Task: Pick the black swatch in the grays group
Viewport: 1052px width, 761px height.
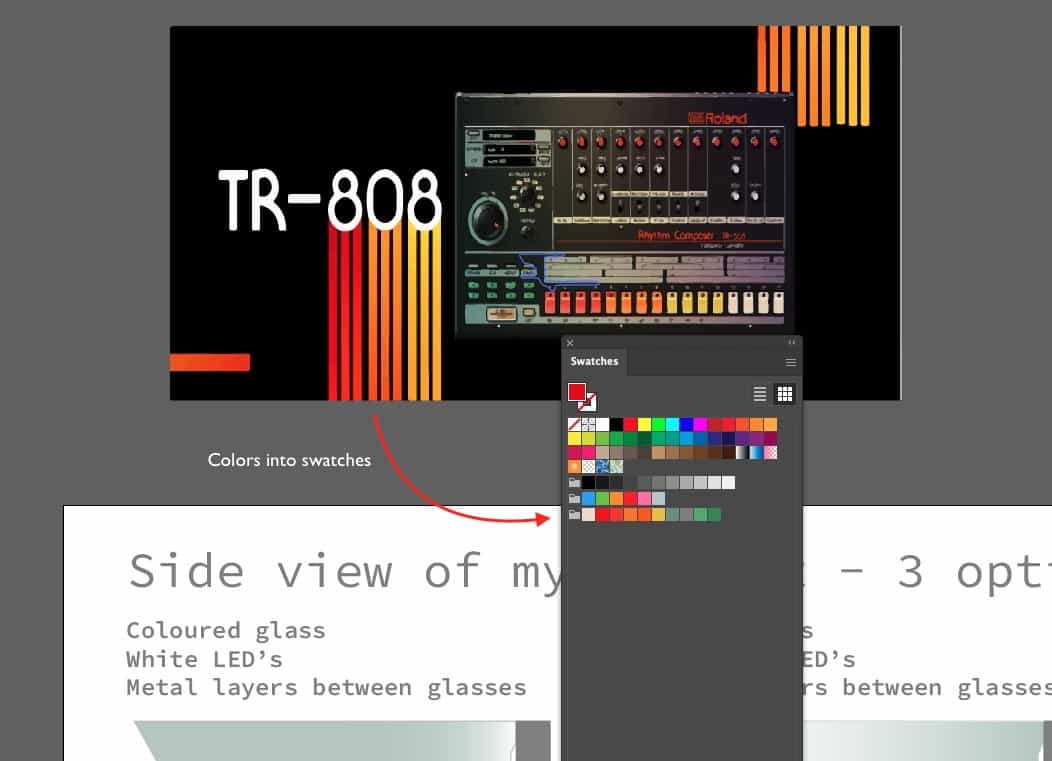Action: click(x=588, y=483)
